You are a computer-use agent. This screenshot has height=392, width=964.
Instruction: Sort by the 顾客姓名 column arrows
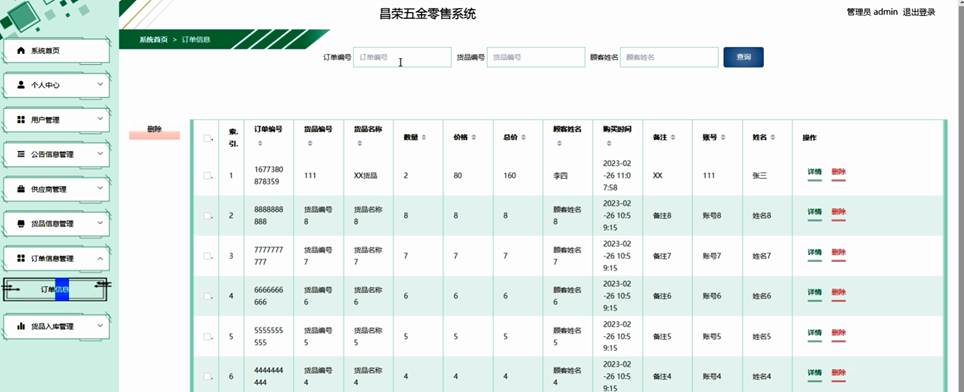(559, 143)
